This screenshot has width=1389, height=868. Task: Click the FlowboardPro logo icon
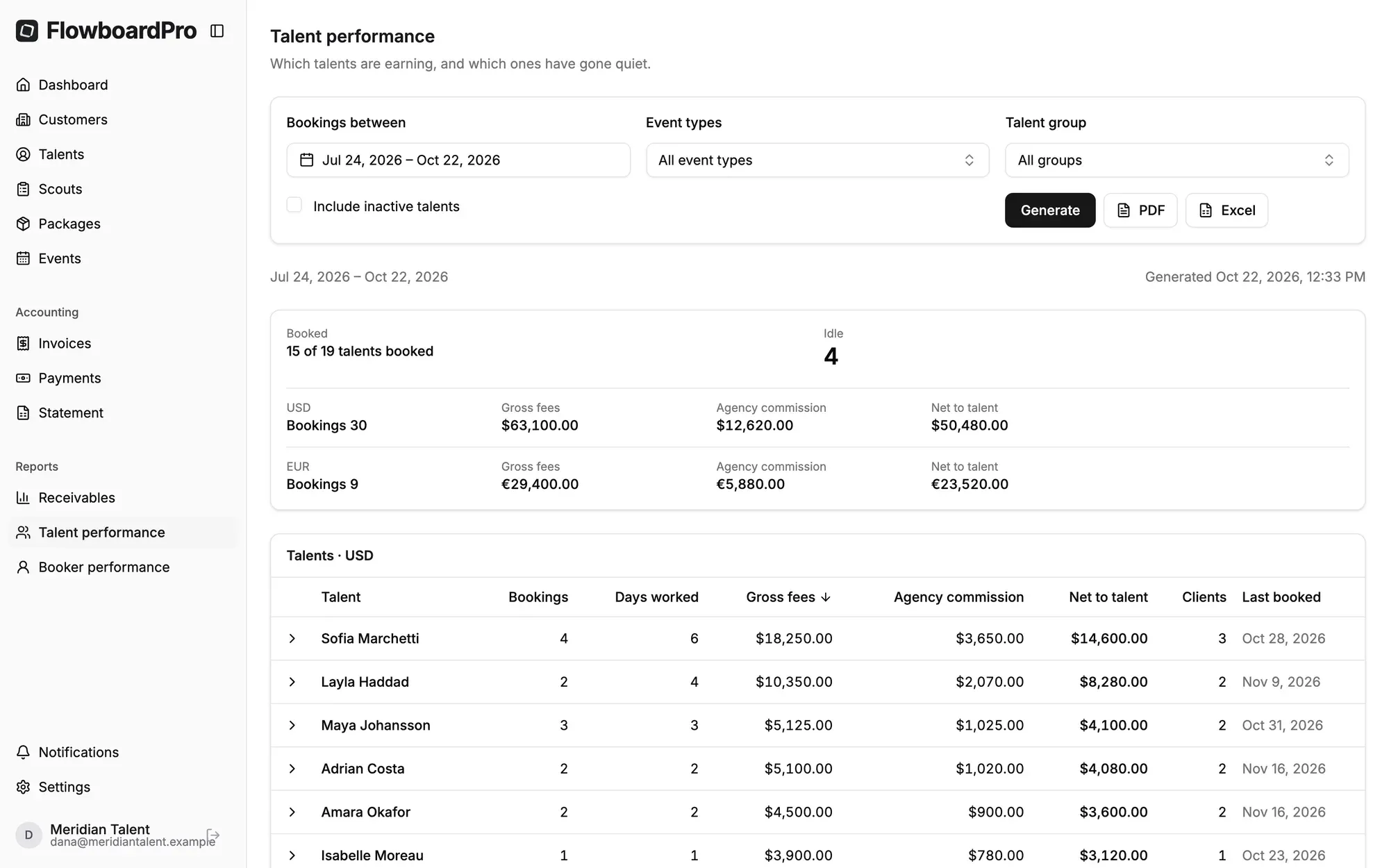click(x=27, y=31)
